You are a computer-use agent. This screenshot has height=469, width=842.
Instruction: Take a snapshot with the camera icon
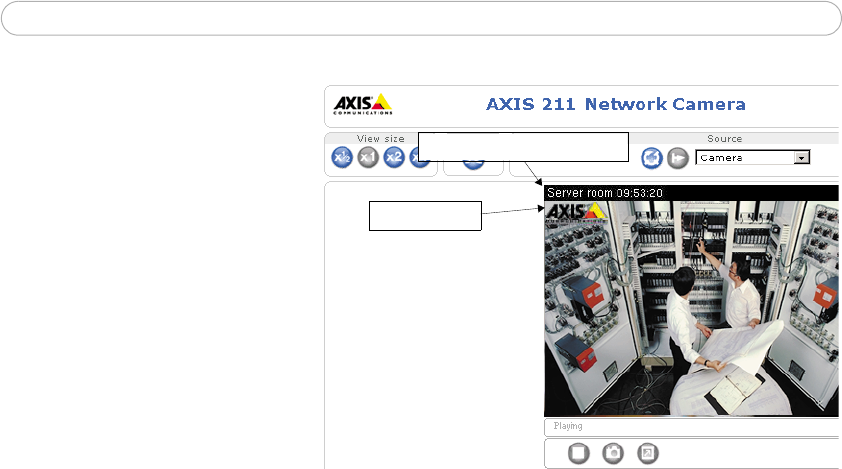point(613,453)
